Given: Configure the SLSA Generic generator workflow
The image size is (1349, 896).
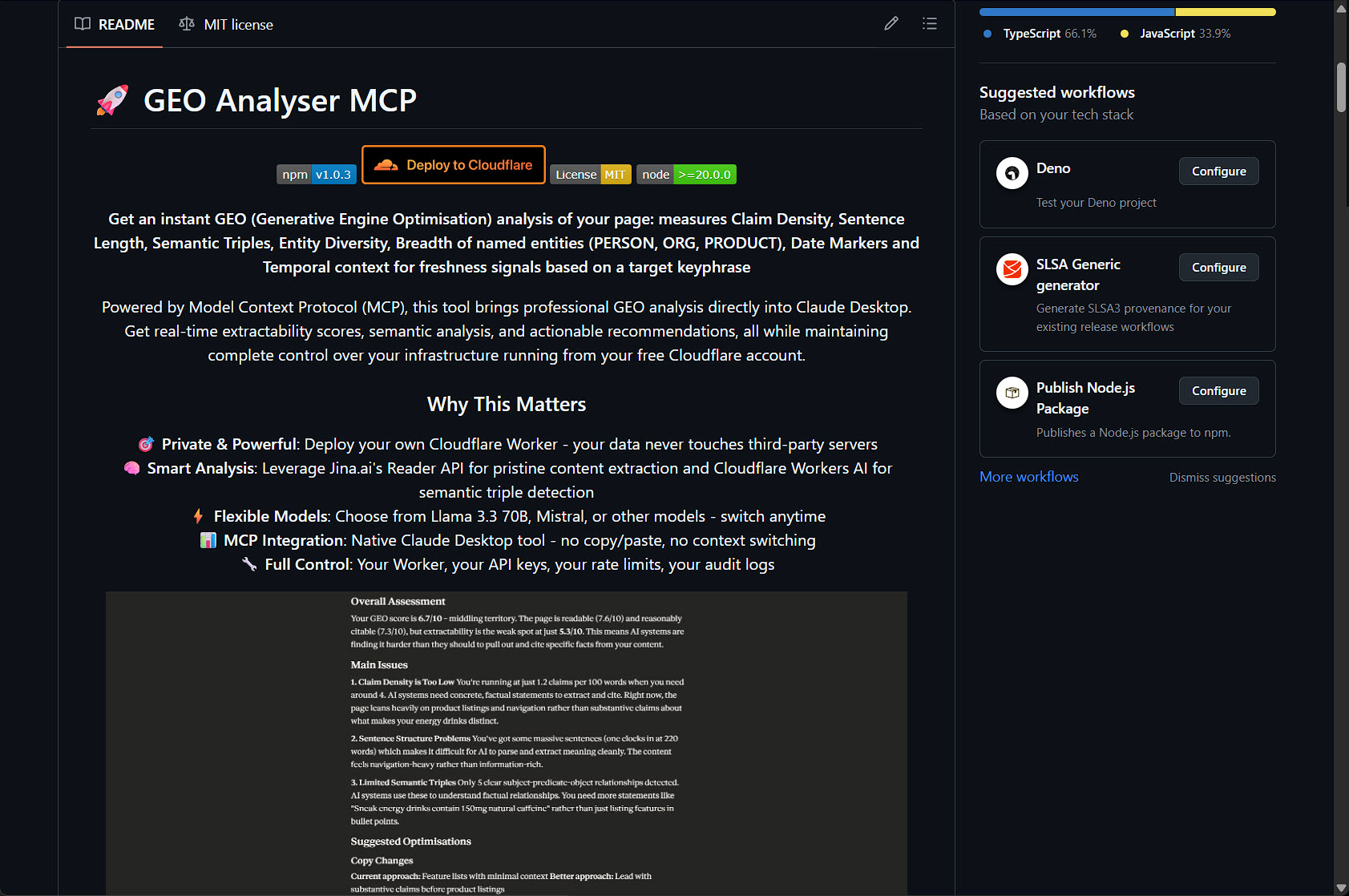Looking at the screenshot, I should click(x=1218, y=268).
